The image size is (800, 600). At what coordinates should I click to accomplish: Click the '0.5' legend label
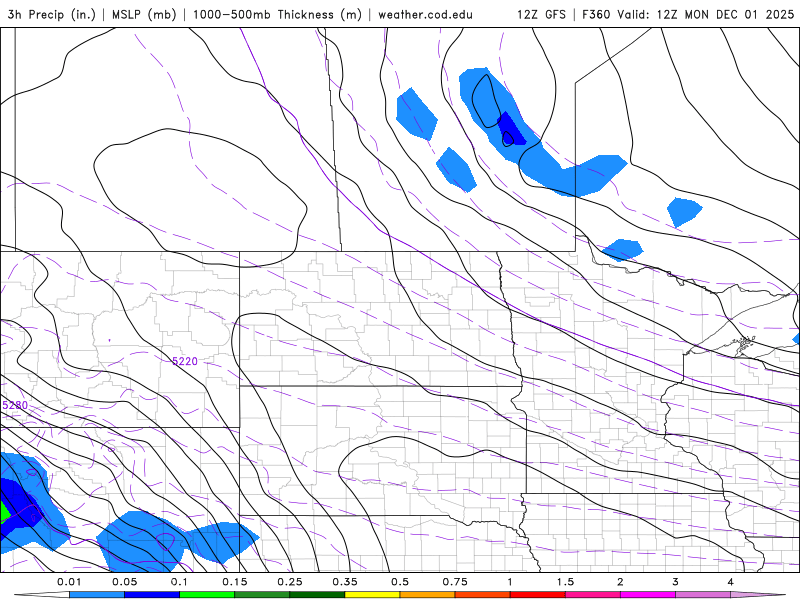[x=400, y=582]
